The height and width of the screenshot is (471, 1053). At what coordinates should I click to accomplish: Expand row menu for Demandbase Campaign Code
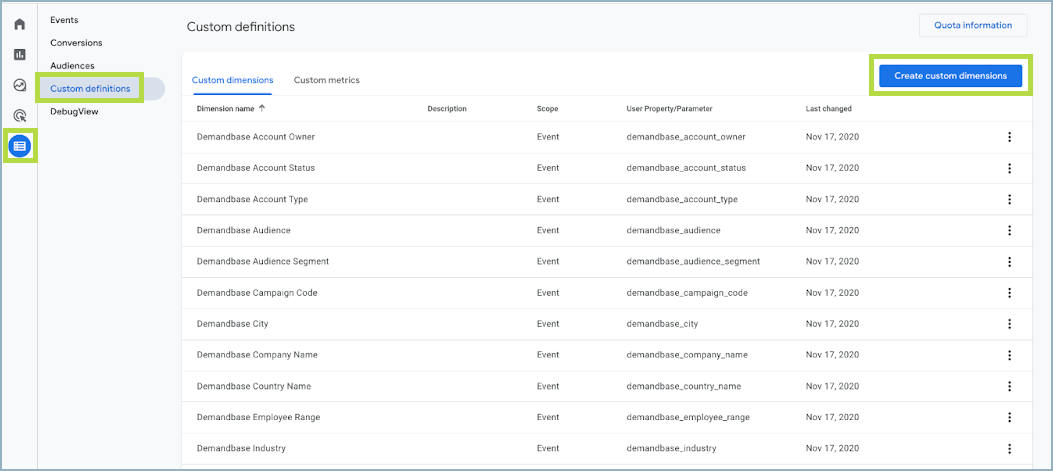(1009, 293)
